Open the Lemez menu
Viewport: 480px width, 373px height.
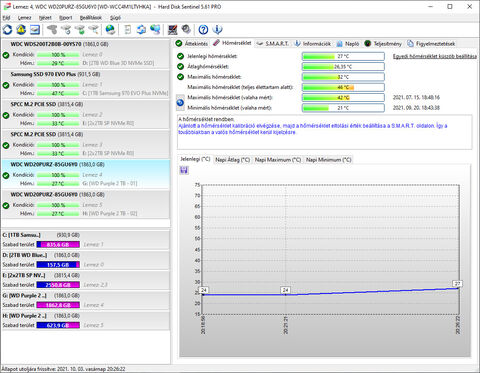pos(25,18)
